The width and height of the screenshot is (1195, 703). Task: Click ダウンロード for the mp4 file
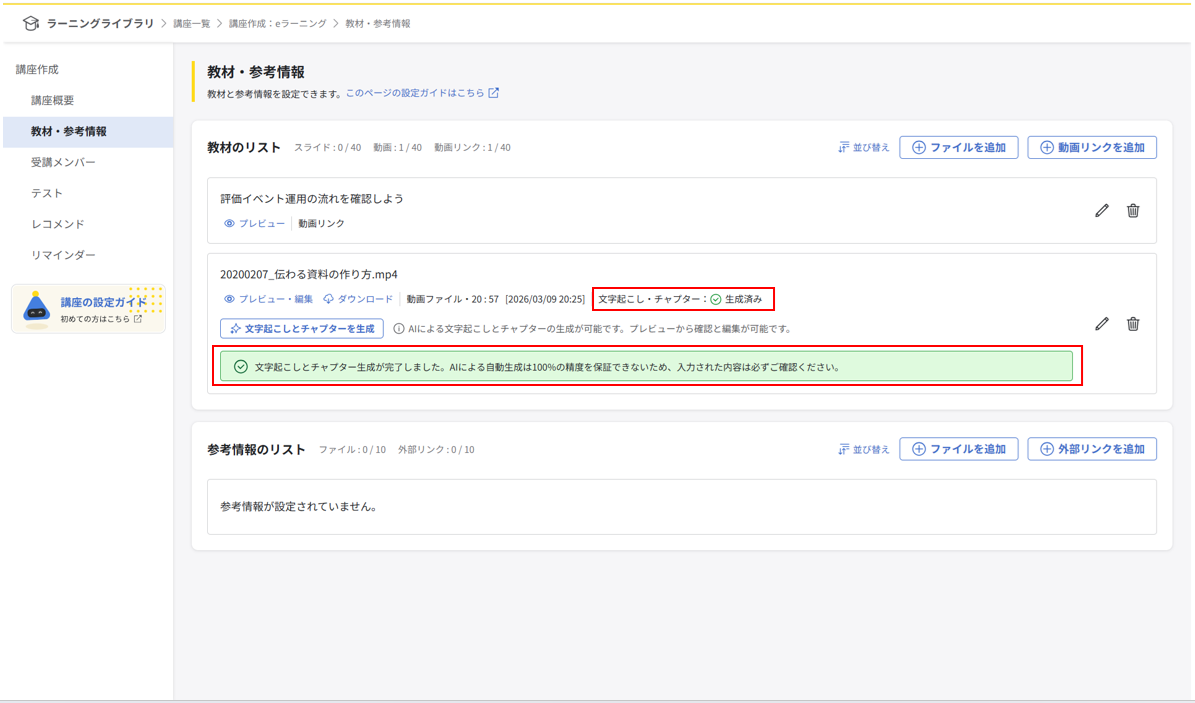[358, 299]
